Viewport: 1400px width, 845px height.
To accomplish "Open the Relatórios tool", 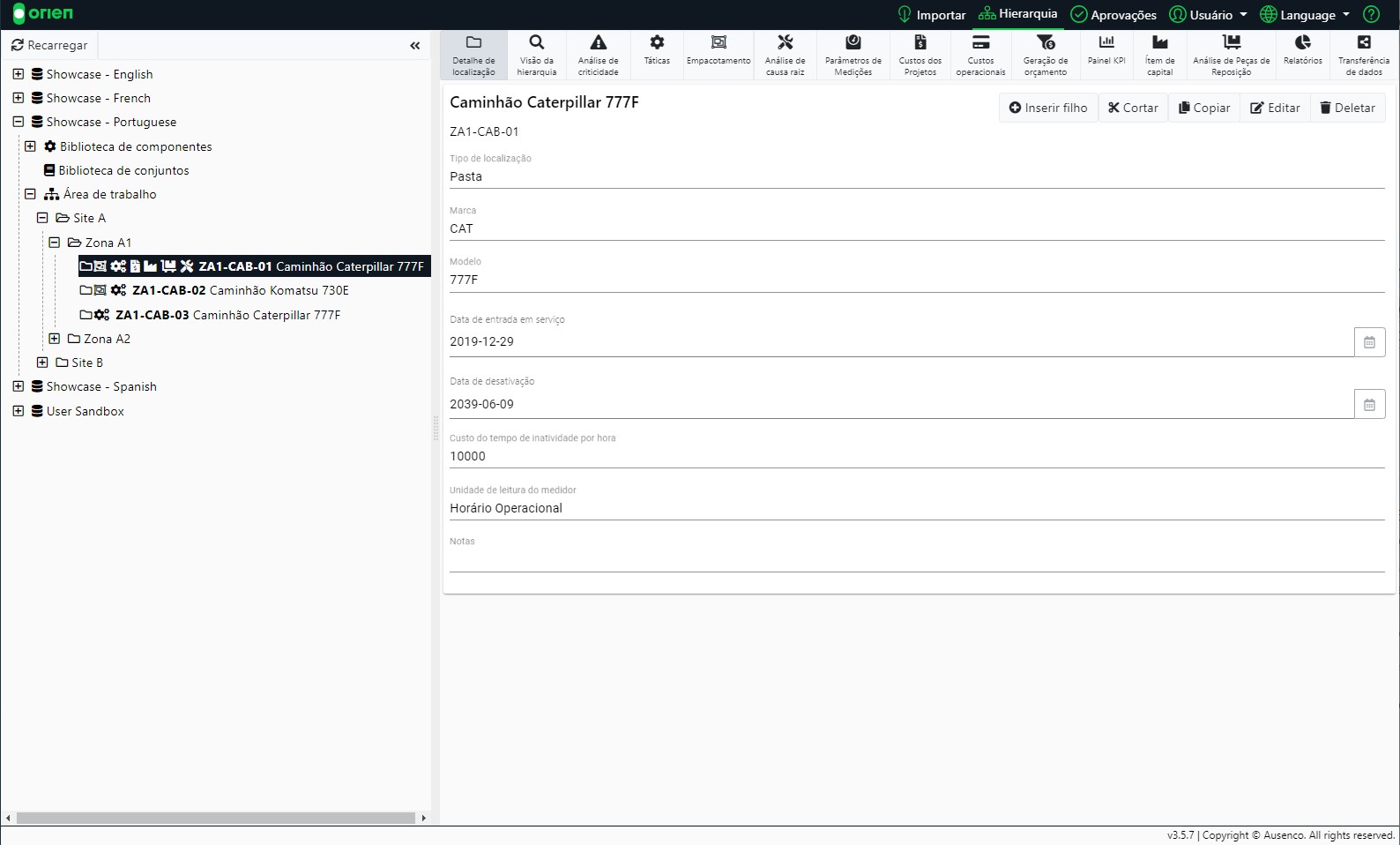I will point(1302,55).
